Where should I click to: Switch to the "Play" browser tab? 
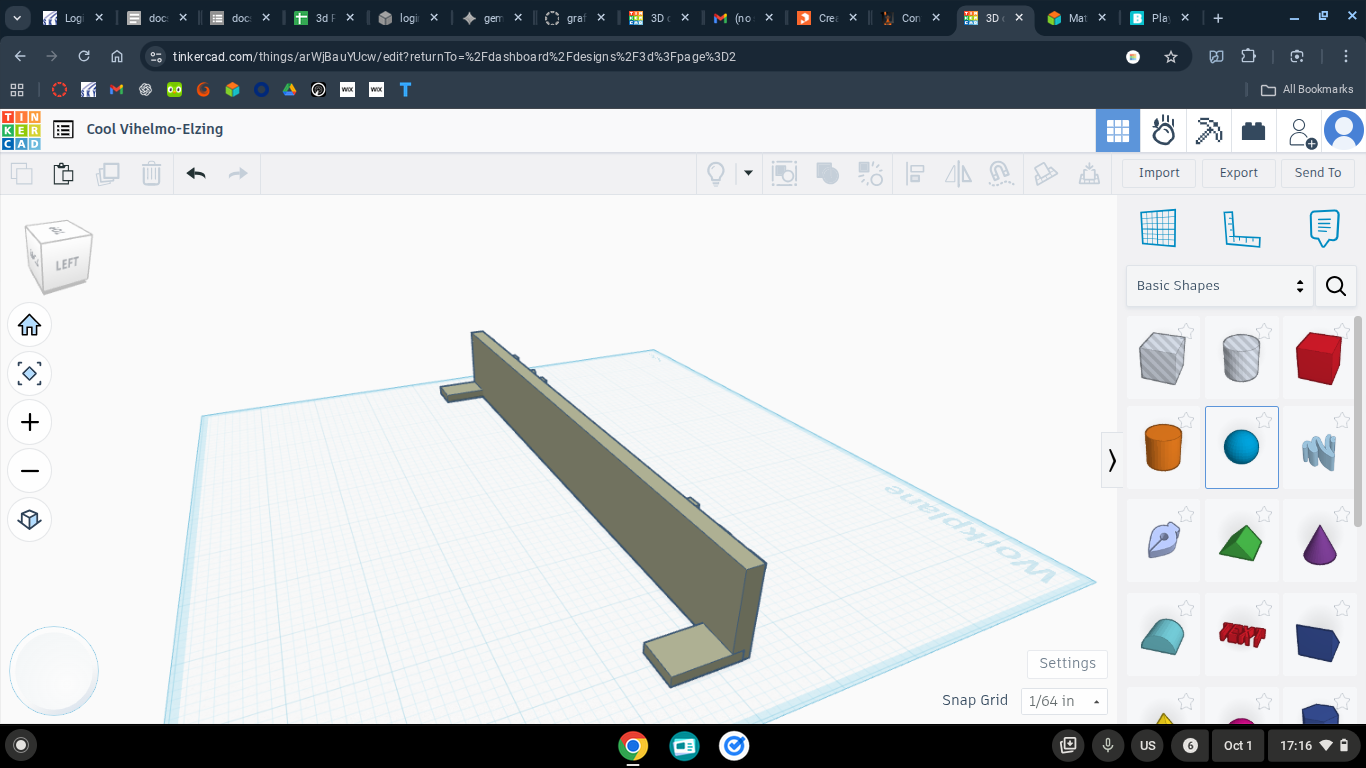click(1160, 18)
